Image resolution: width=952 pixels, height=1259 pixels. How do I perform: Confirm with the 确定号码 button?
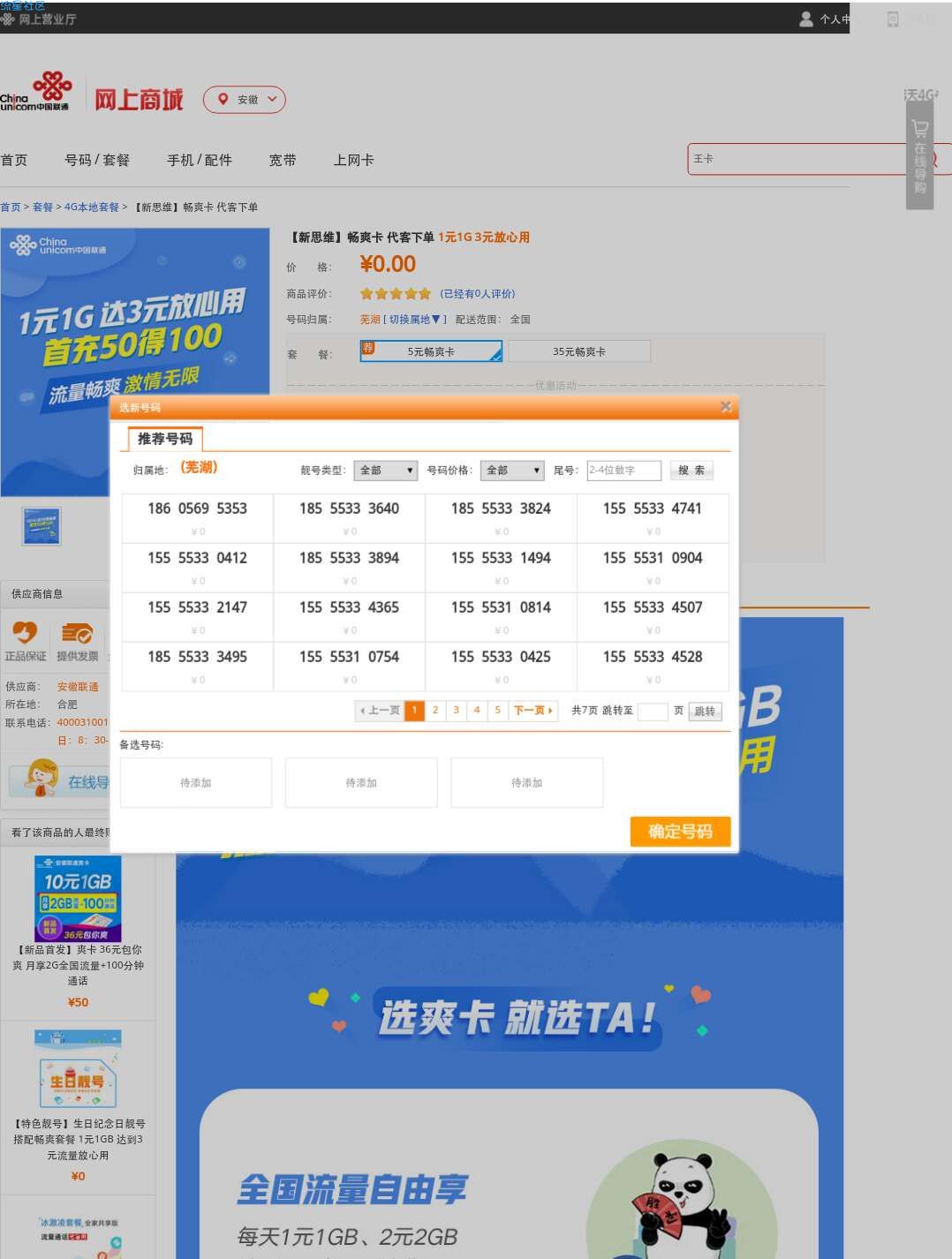click(x=680, y=831)
